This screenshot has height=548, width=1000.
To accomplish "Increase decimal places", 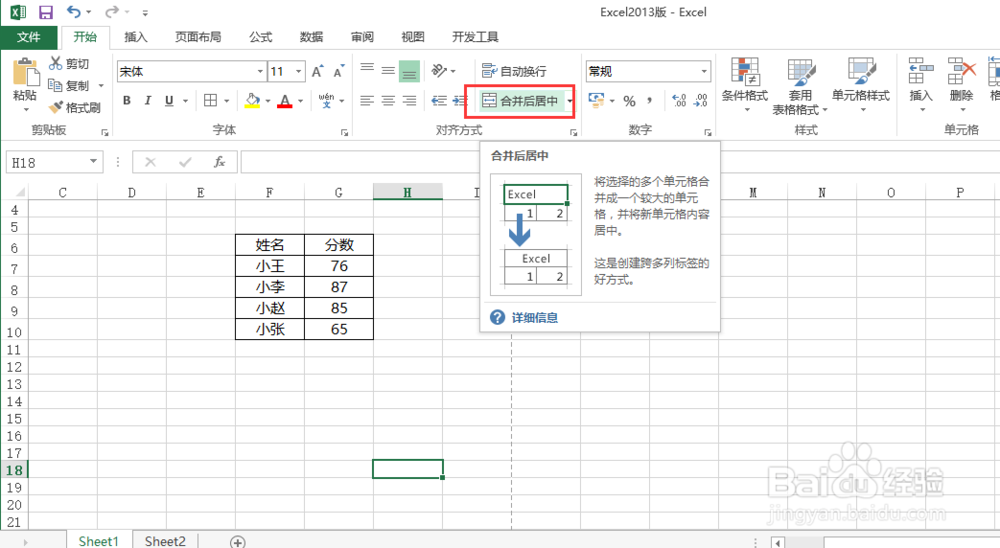I will pos(679,101).
